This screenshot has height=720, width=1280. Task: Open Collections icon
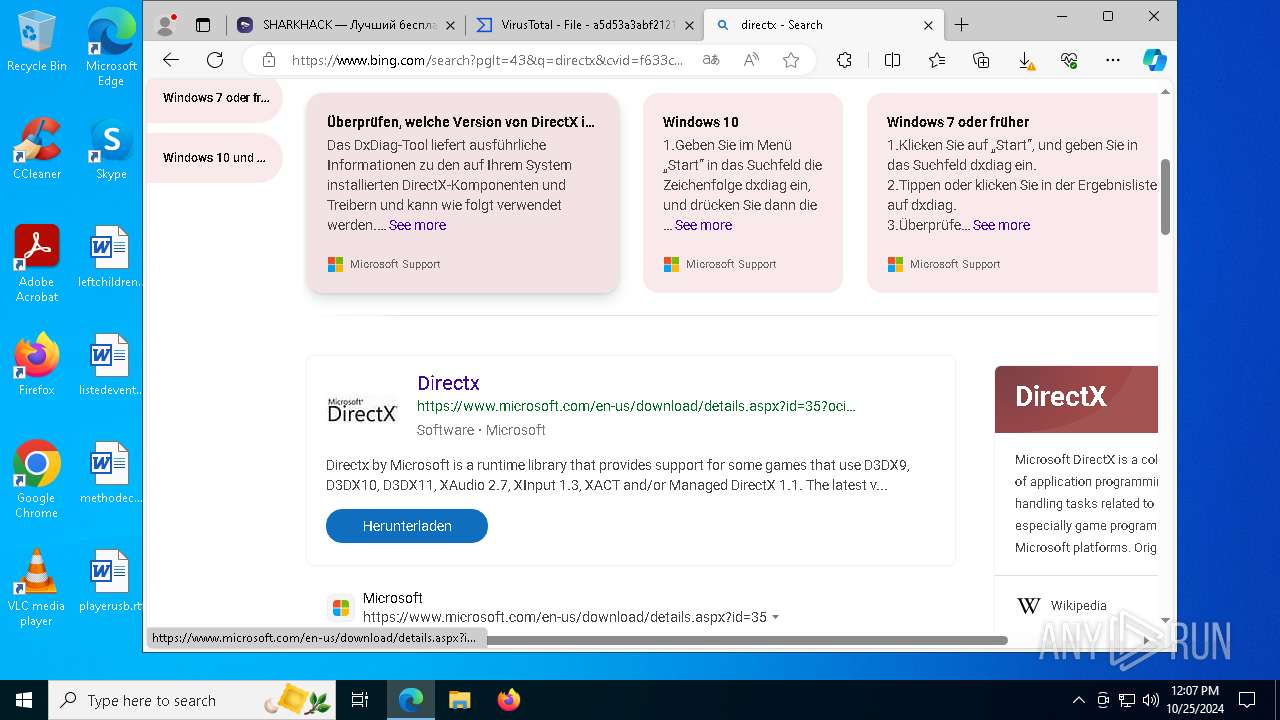981,60
